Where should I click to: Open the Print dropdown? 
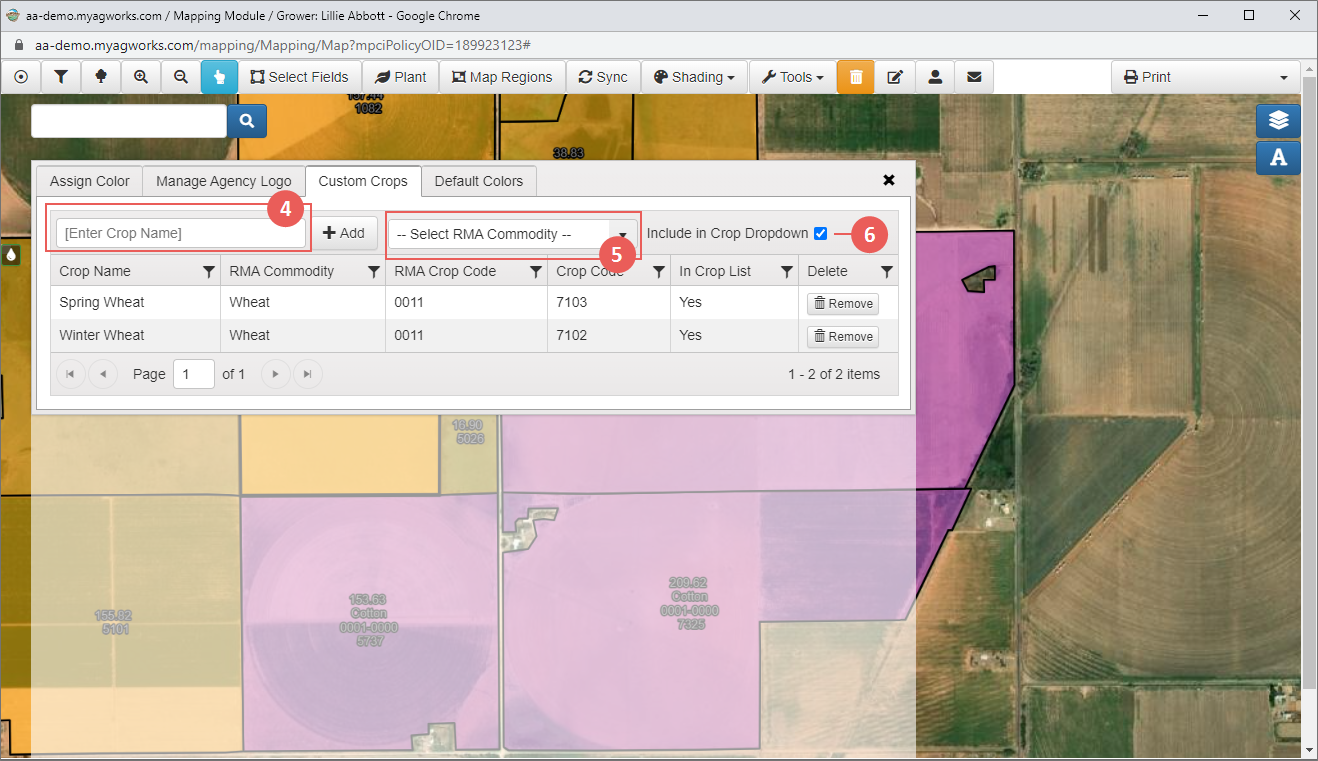(1206, 77)
